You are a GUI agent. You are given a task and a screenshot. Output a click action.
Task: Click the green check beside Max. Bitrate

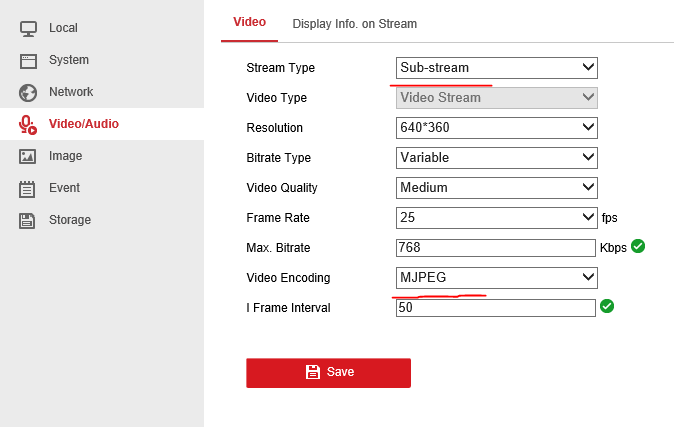638,245
